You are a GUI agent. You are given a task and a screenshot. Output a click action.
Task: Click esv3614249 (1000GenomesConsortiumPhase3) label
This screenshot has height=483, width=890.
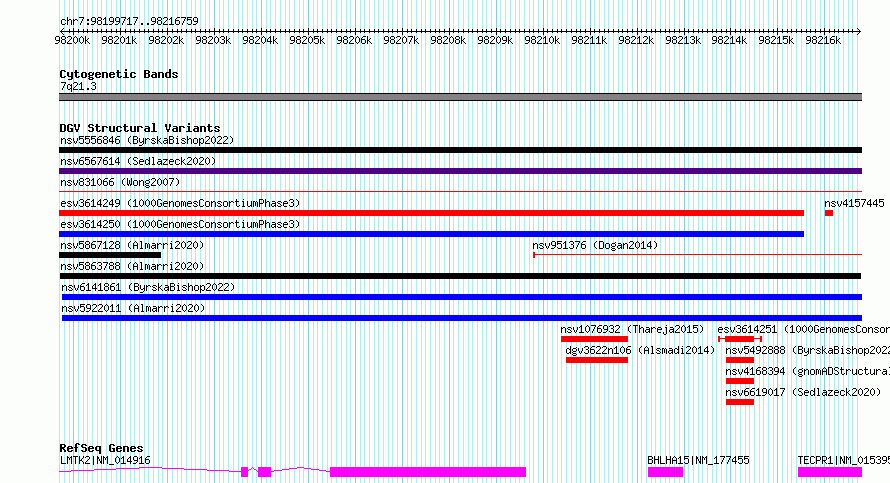coord(180,203)
